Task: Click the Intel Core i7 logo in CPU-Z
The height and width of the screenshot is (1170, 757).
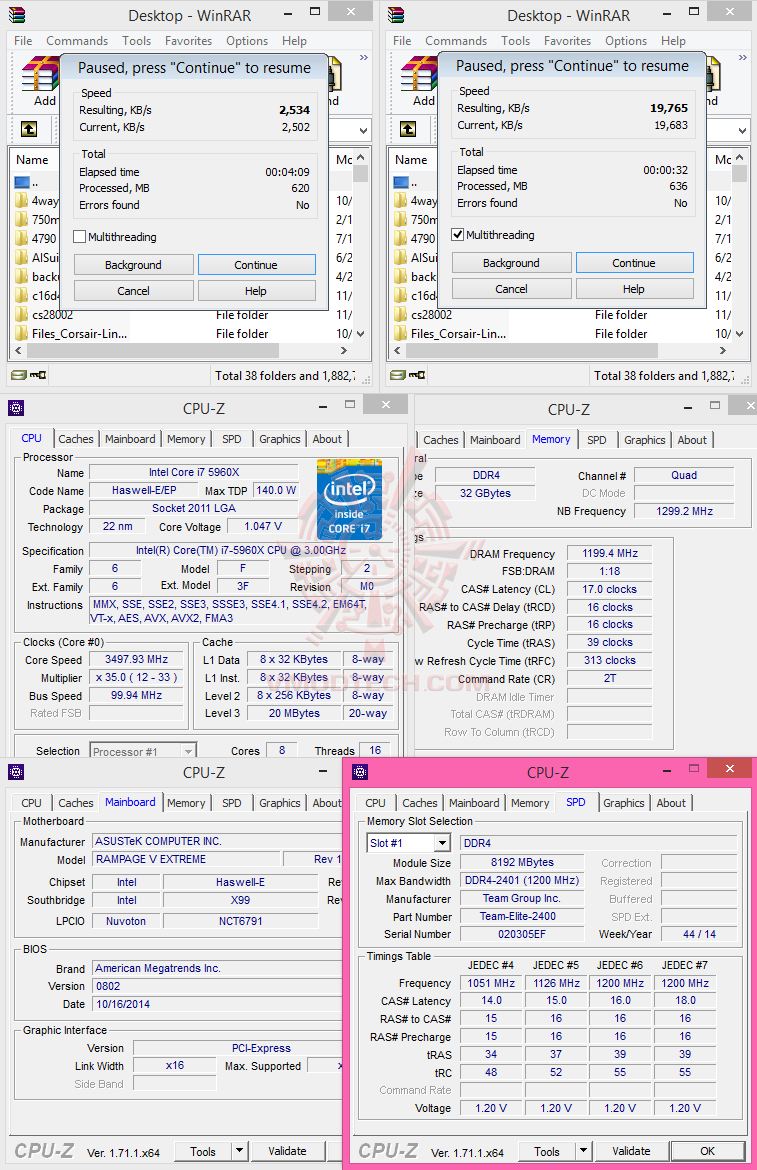Action: point(349,500)
